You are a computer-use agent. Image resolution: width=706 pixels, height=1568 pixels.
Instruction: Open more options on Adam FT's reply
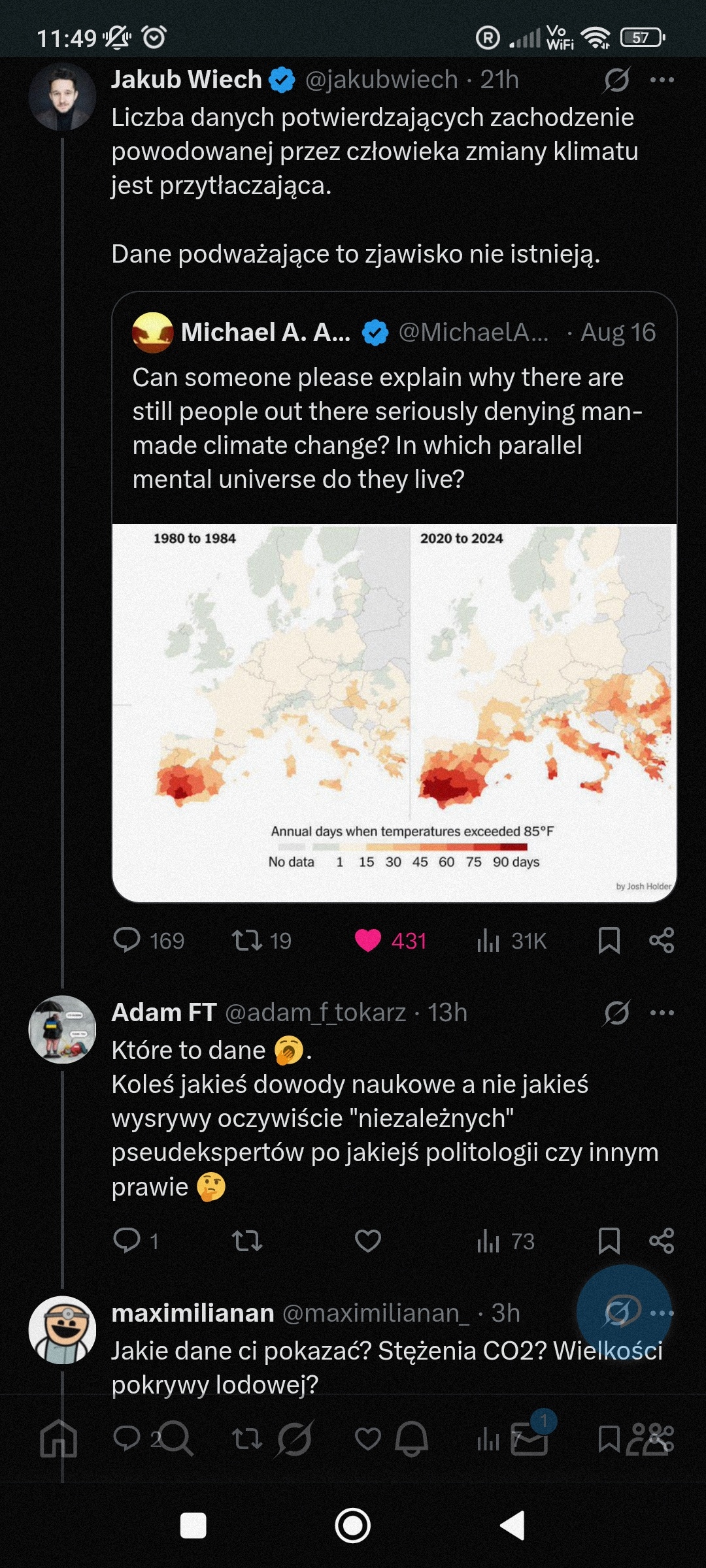pyautogui.click(x=662, y=1013)
